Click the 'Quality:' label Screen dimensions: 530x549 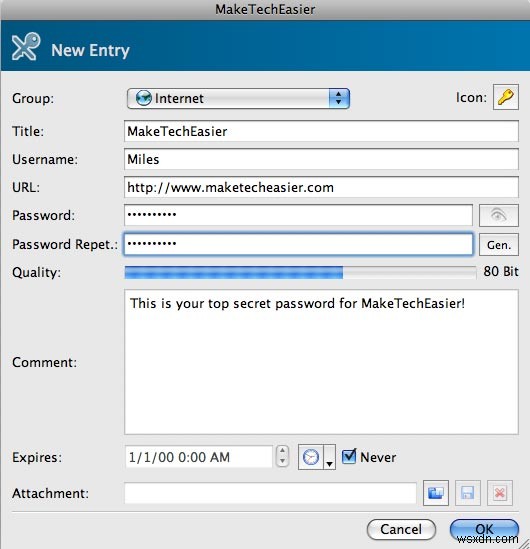pyautogui.click(x=36, y=273)
